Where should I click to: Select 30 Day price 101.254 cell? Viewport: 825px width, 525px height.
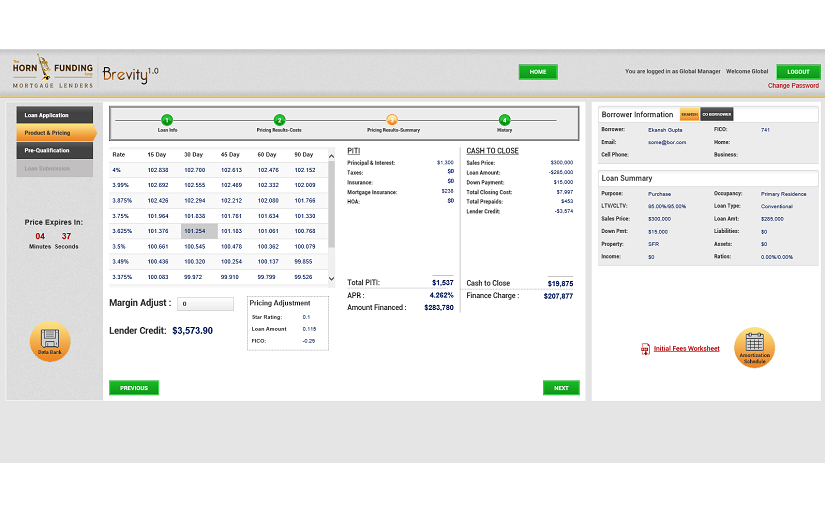199,231
